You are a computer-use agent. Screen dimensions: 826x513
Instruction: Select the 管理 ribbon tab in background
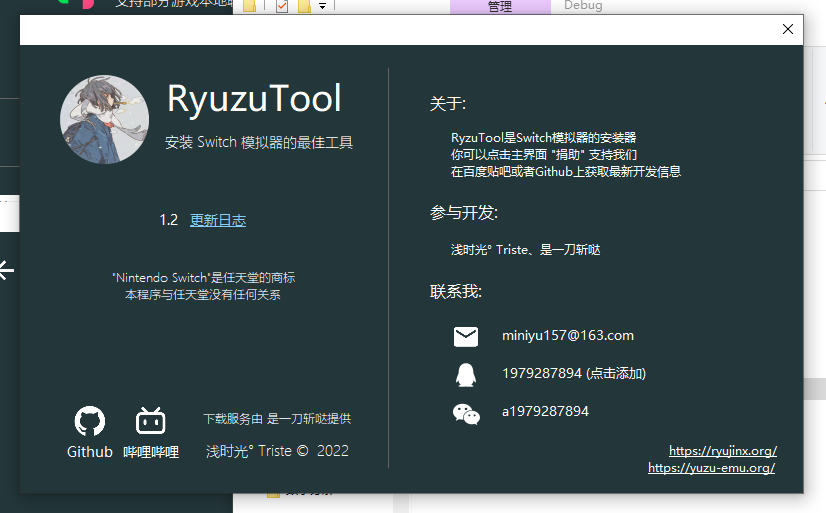pos(499,6)
